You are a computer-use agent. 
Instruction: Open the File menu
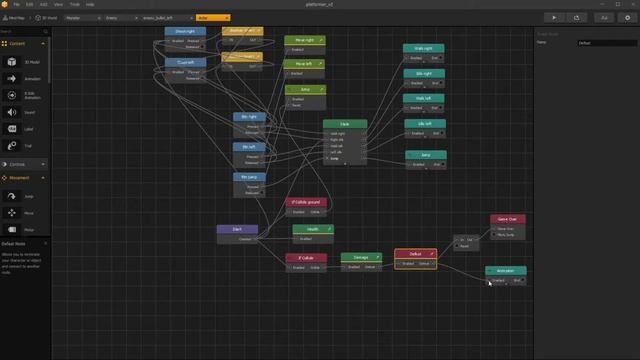click(16, 4)
